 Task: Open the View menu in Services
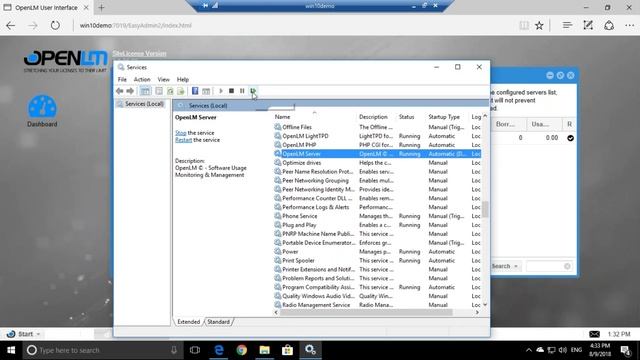pyautogui.click(x=164, y=79)
